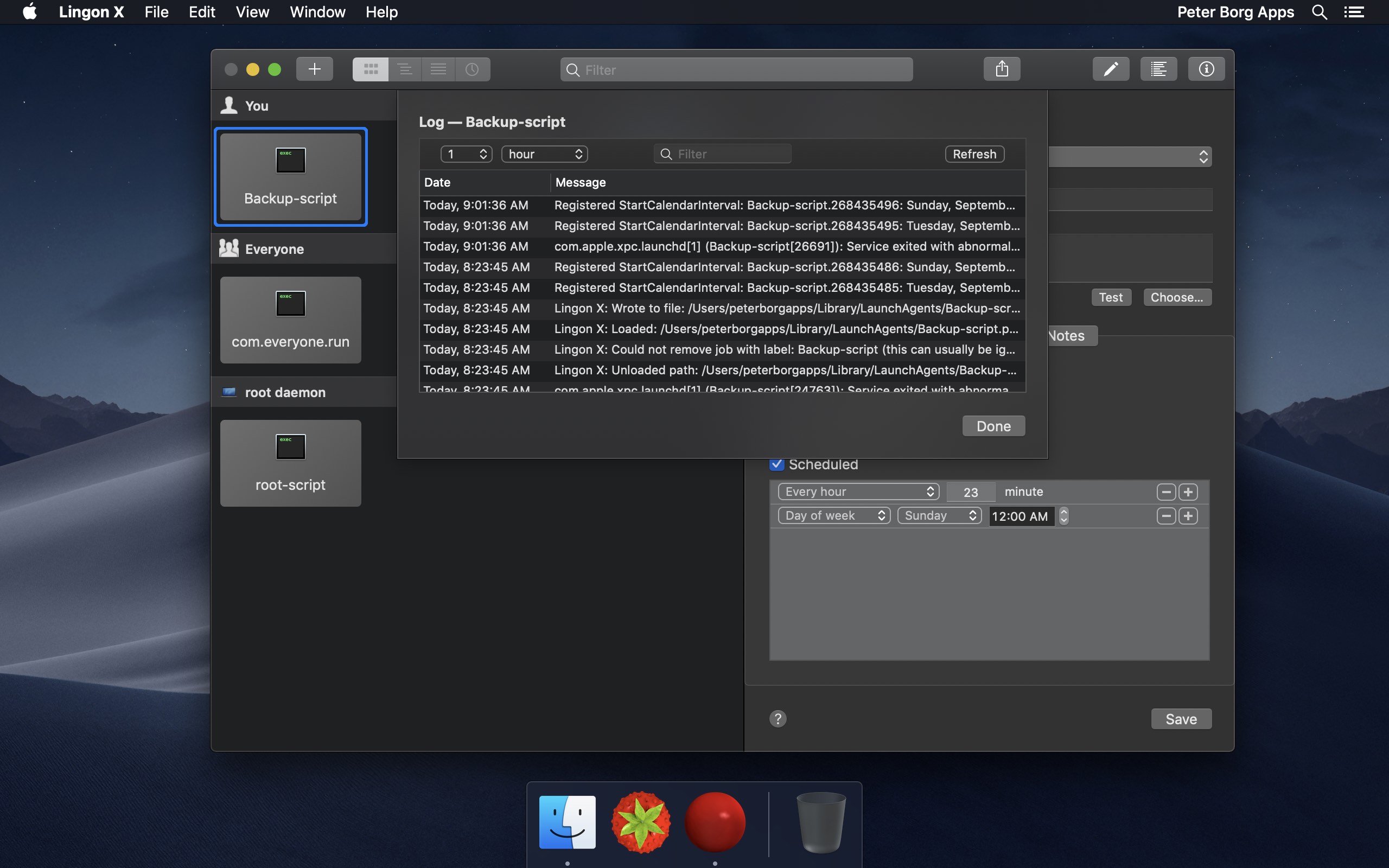1389x868 pixels.
Task: Expand the Every hour frequency dropdown
Action: [855, 491]
